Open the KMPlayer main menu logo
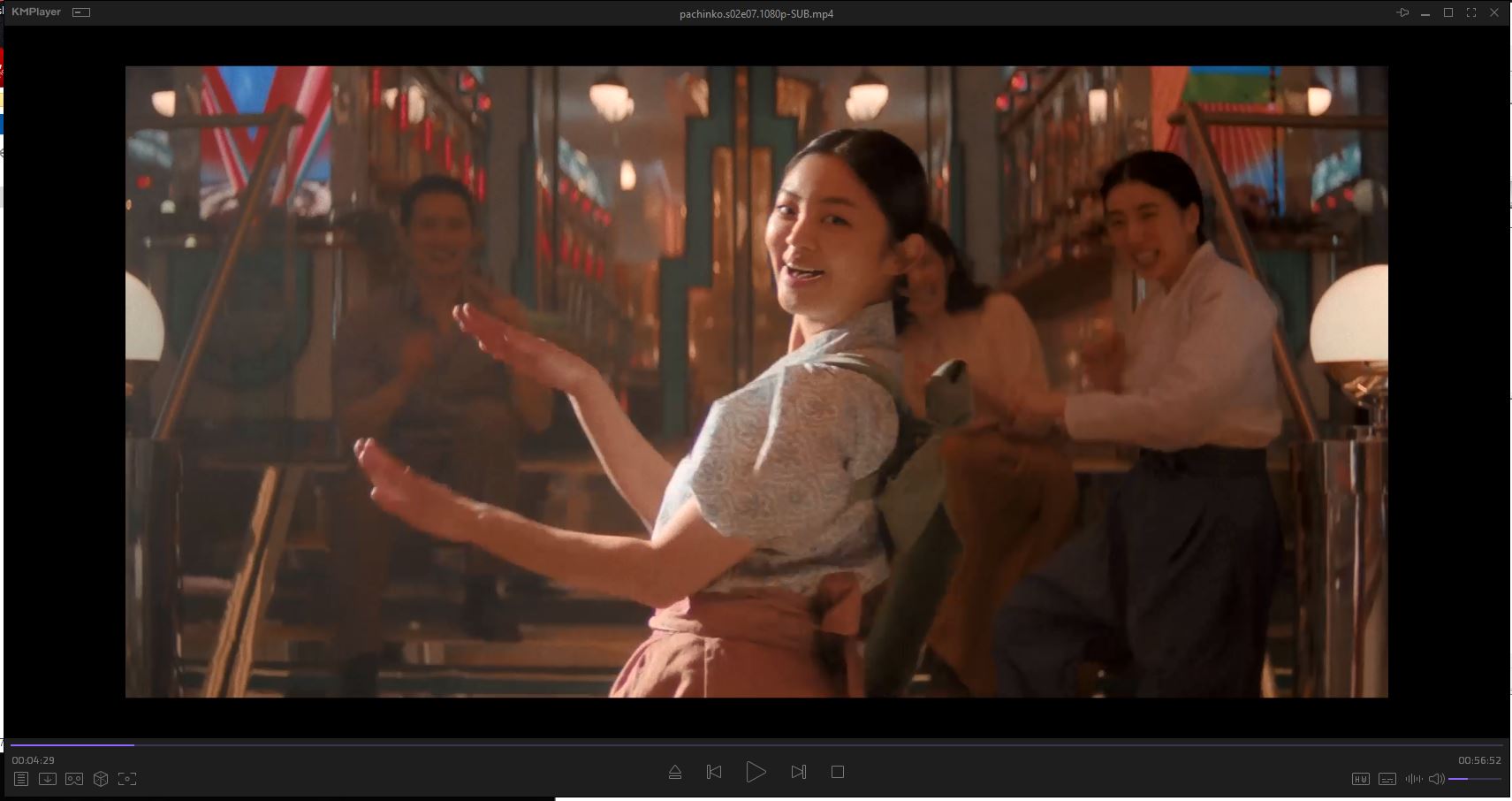Viewport: 1512px width, 801px height. 36,12
